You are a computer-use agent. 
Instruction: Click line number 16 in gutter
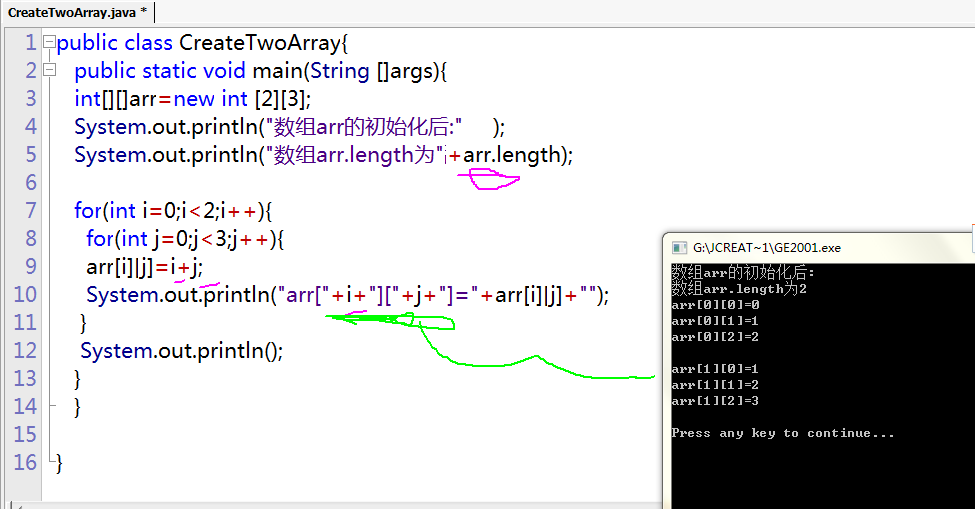(x=25, y=462)
